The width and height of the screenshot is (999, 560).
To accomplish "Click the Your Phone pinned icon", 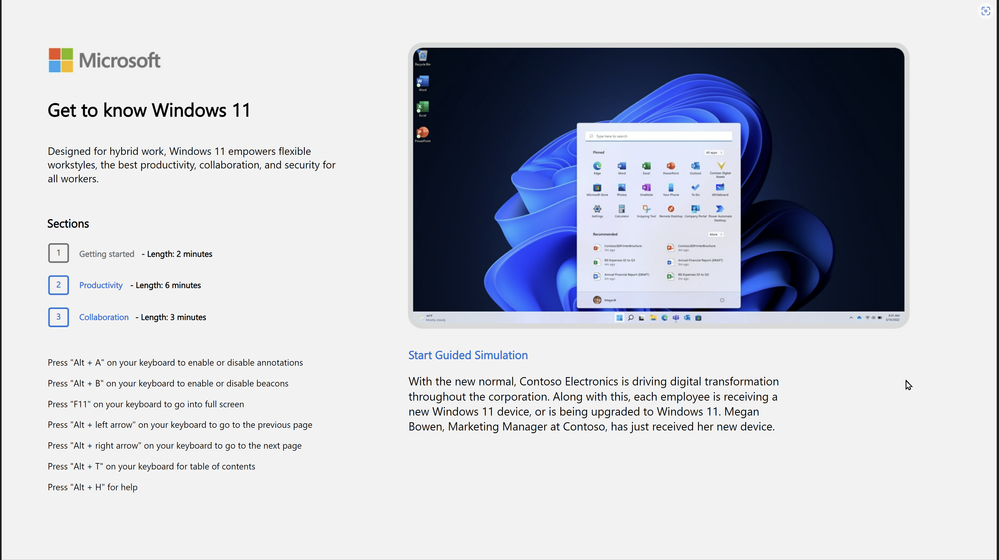I will [671, 188].
